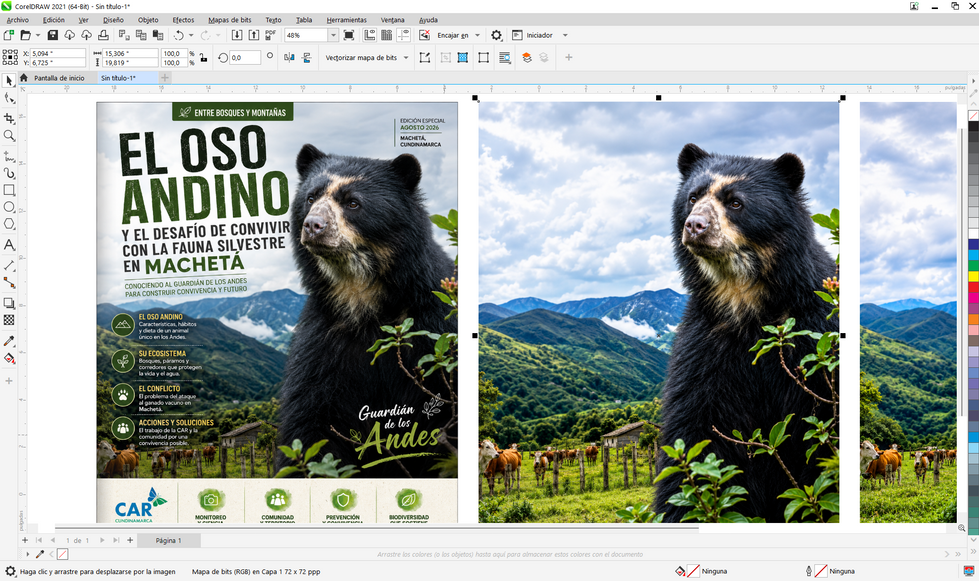
Task: Click the Save disk icon
Action: tap(53, 36)
